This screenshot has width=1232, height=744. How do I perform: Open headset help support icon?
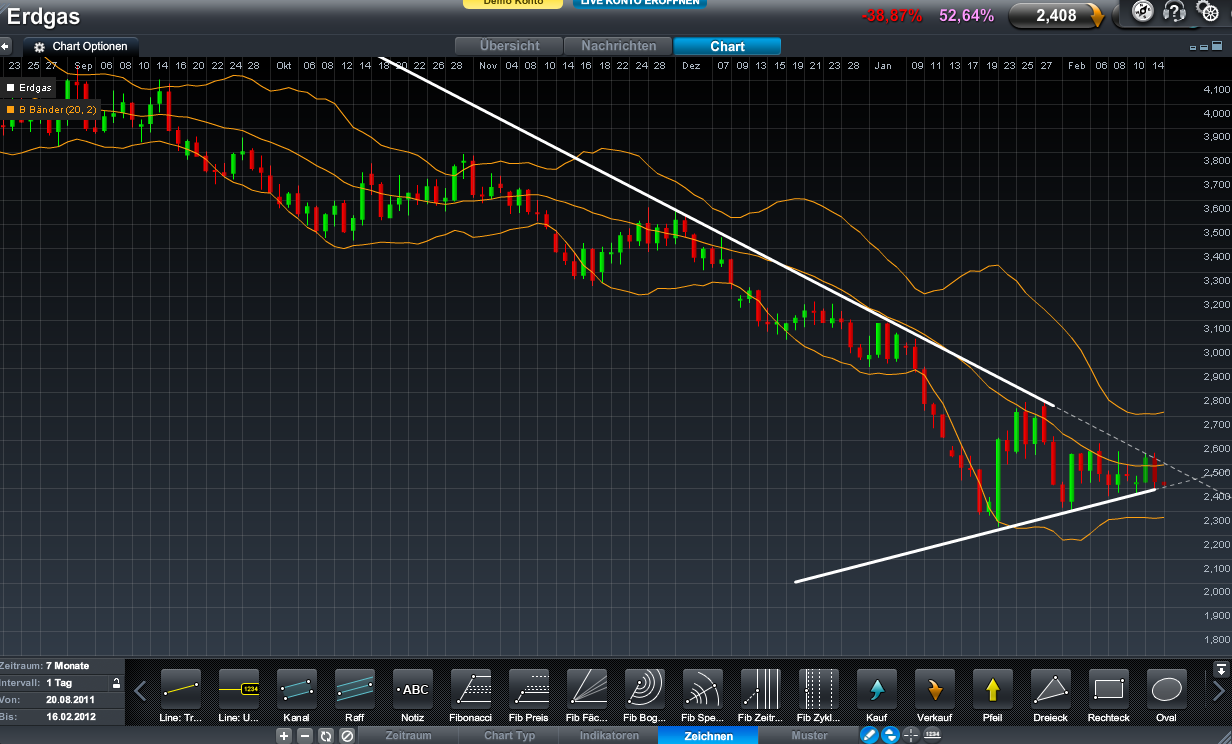pyautogui.click(x=1175, y=11)
